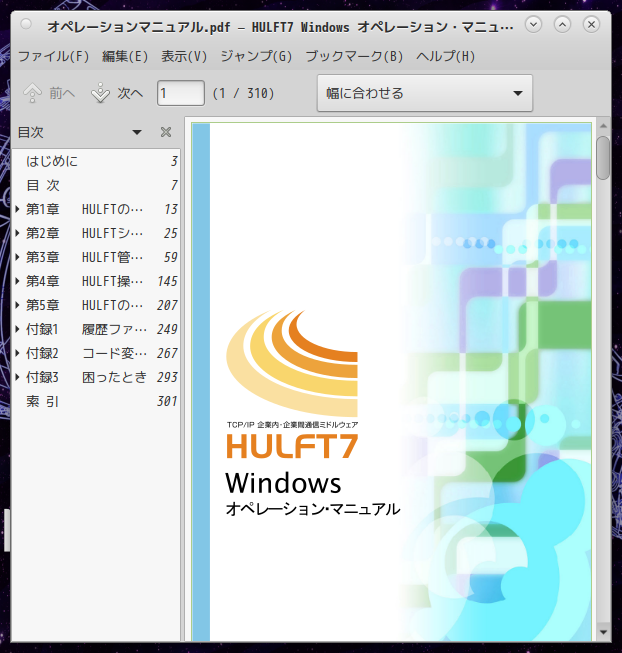Open the ジャンプ(G) menu
The width and height of the screenshot is (622, 653).
(x=256, y=56)
